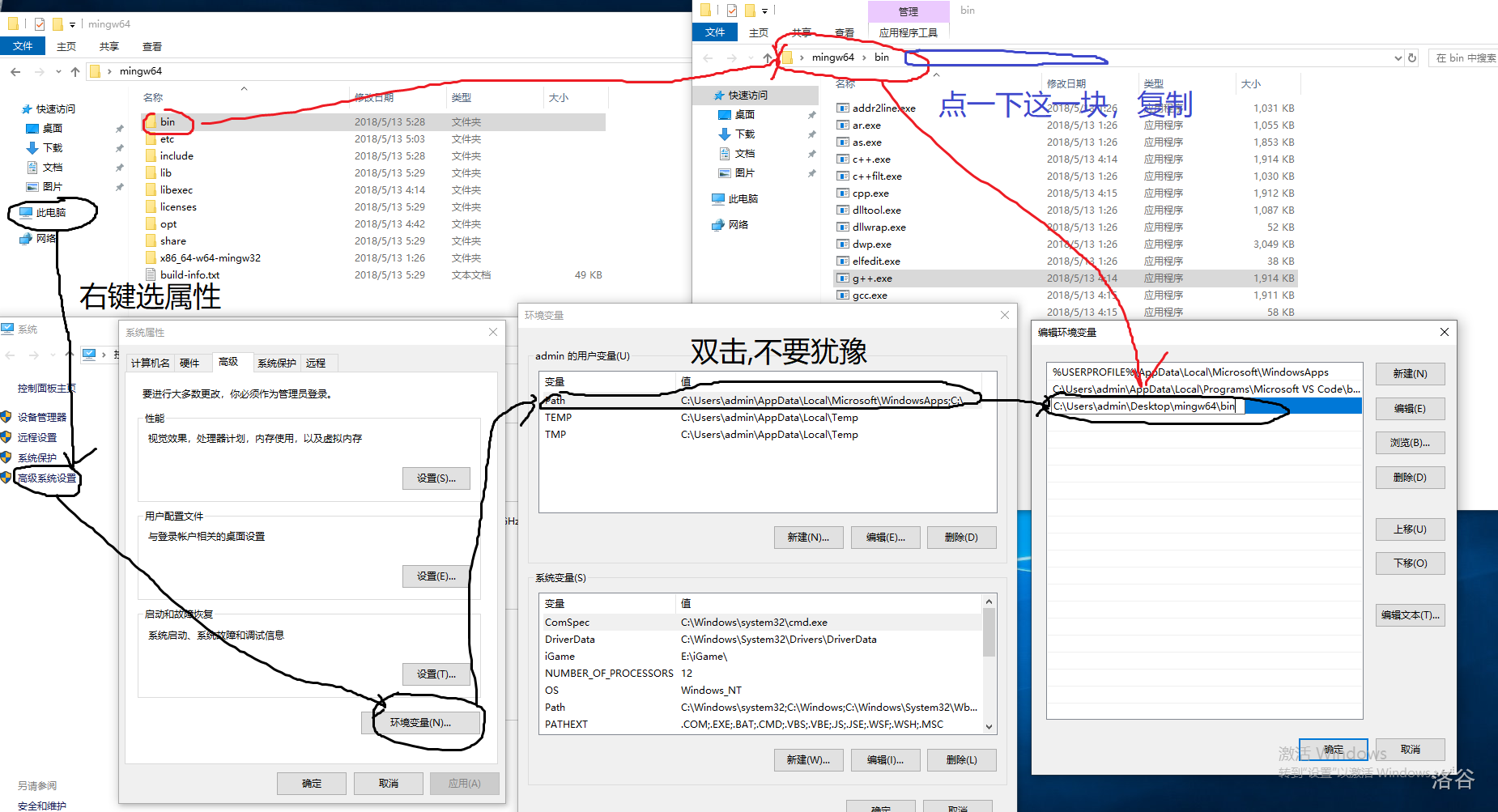Open 文件 menu in mingw64 window
The width and height of the screenshot is (1498, 812).
[x=23, y=46]
